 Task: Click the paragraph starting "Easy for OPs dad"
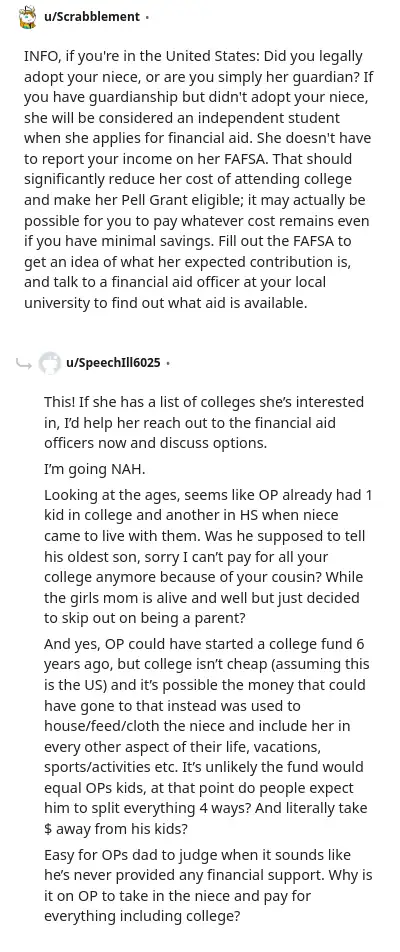(x=208, y=885)
